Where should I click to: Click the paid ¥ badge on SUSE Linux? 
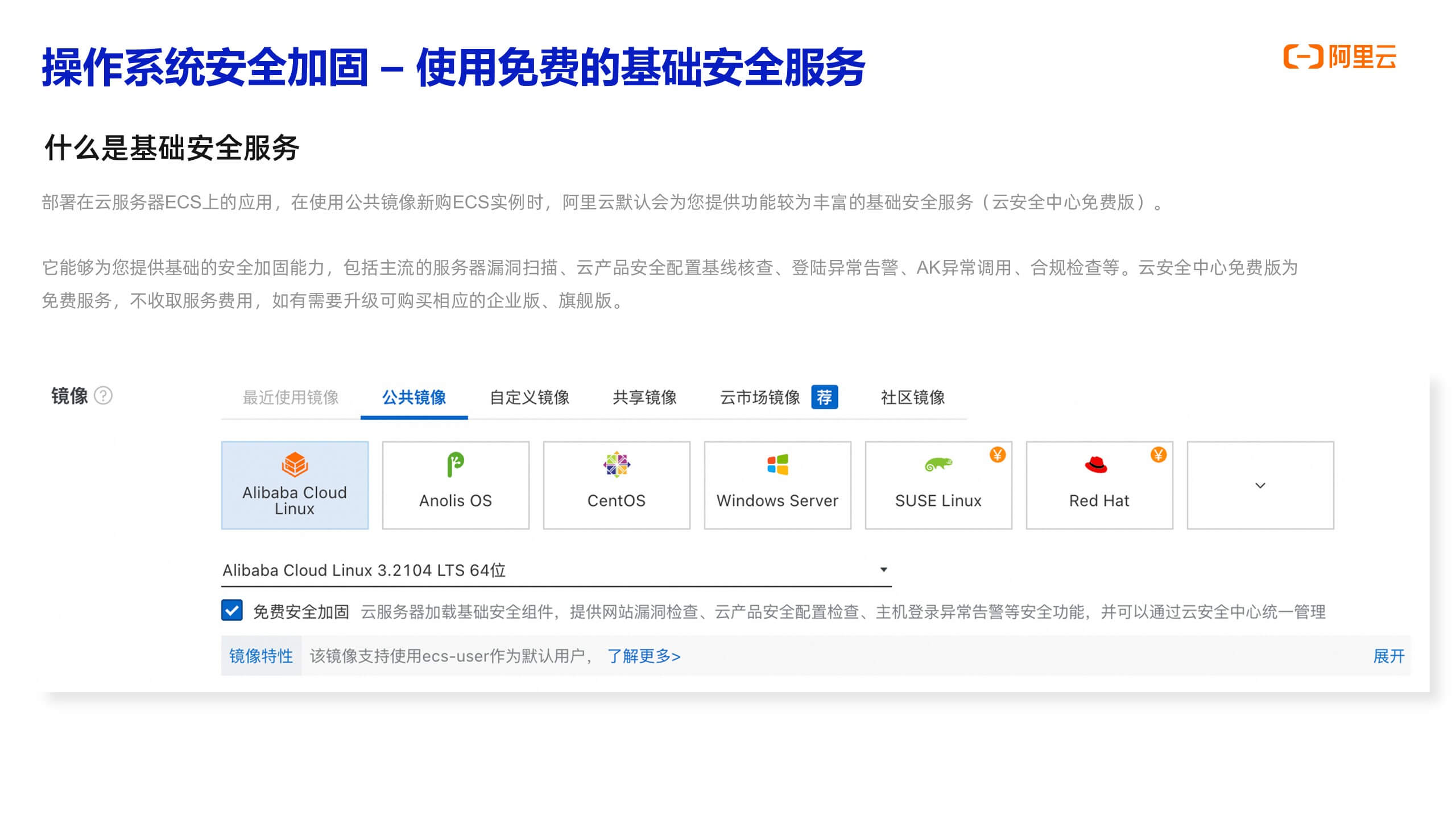pyautogui.click(x=998, y=454)
